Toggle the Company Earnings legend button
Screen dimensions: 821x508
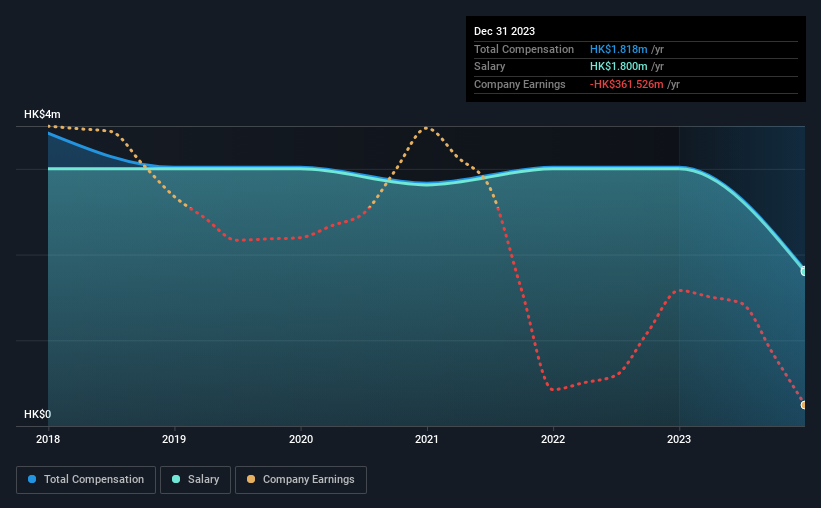point(301,480)
